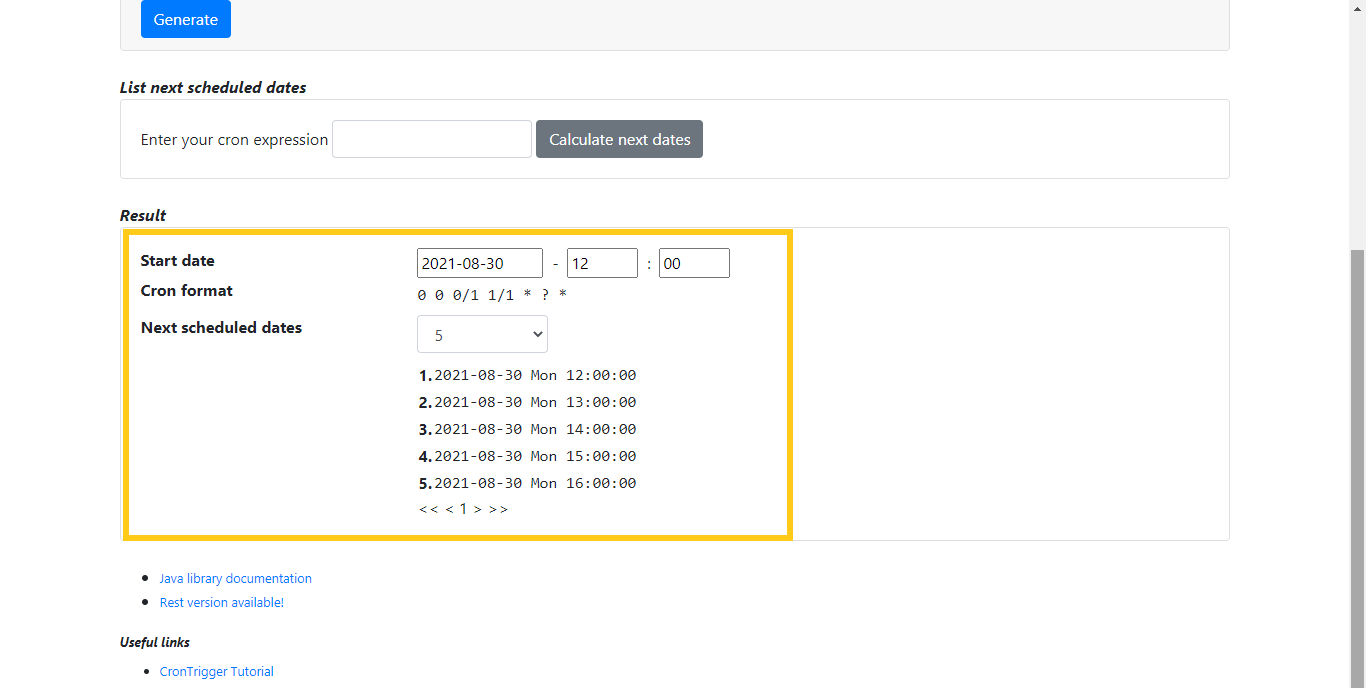
Task: Click the Generate button
Action: [x=185, y=19]
